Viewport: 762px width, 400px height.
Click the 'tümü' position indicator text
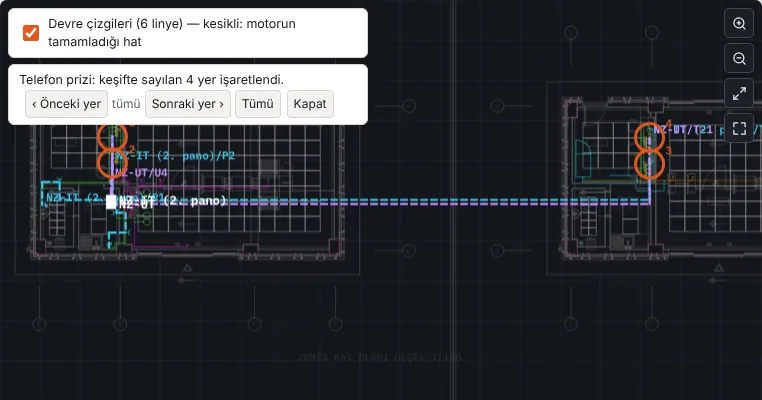tap(126, 104)
